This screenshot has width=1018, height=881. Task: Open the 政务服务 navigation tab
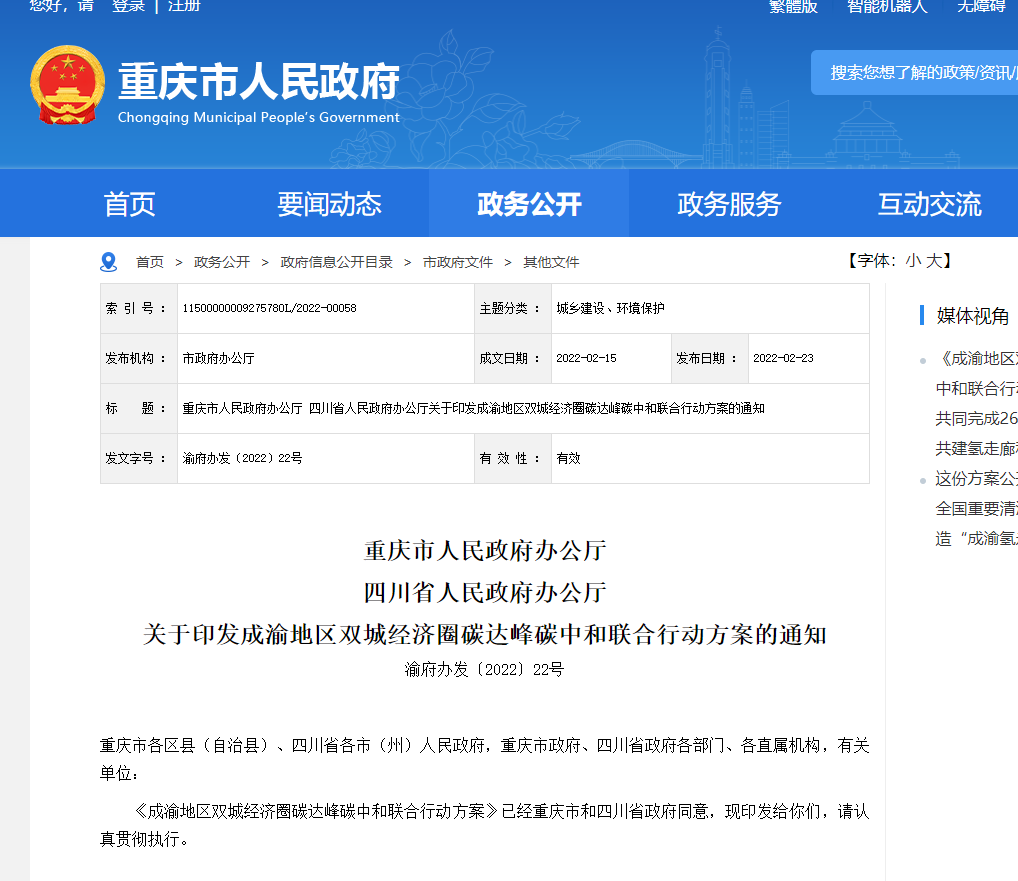[x=729, y=204]
